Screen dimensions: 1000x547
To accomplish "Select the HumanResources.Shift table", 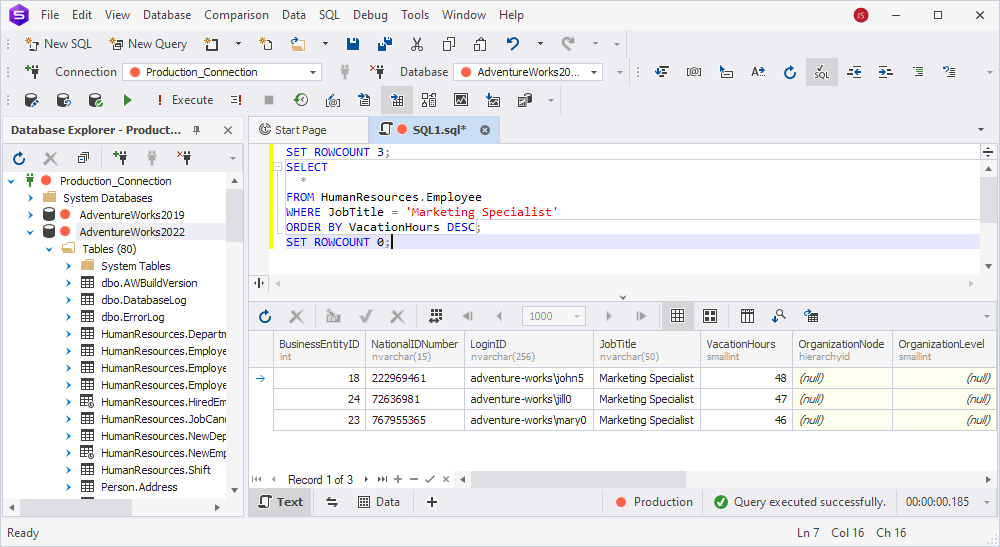I will (x=156, y=470).
